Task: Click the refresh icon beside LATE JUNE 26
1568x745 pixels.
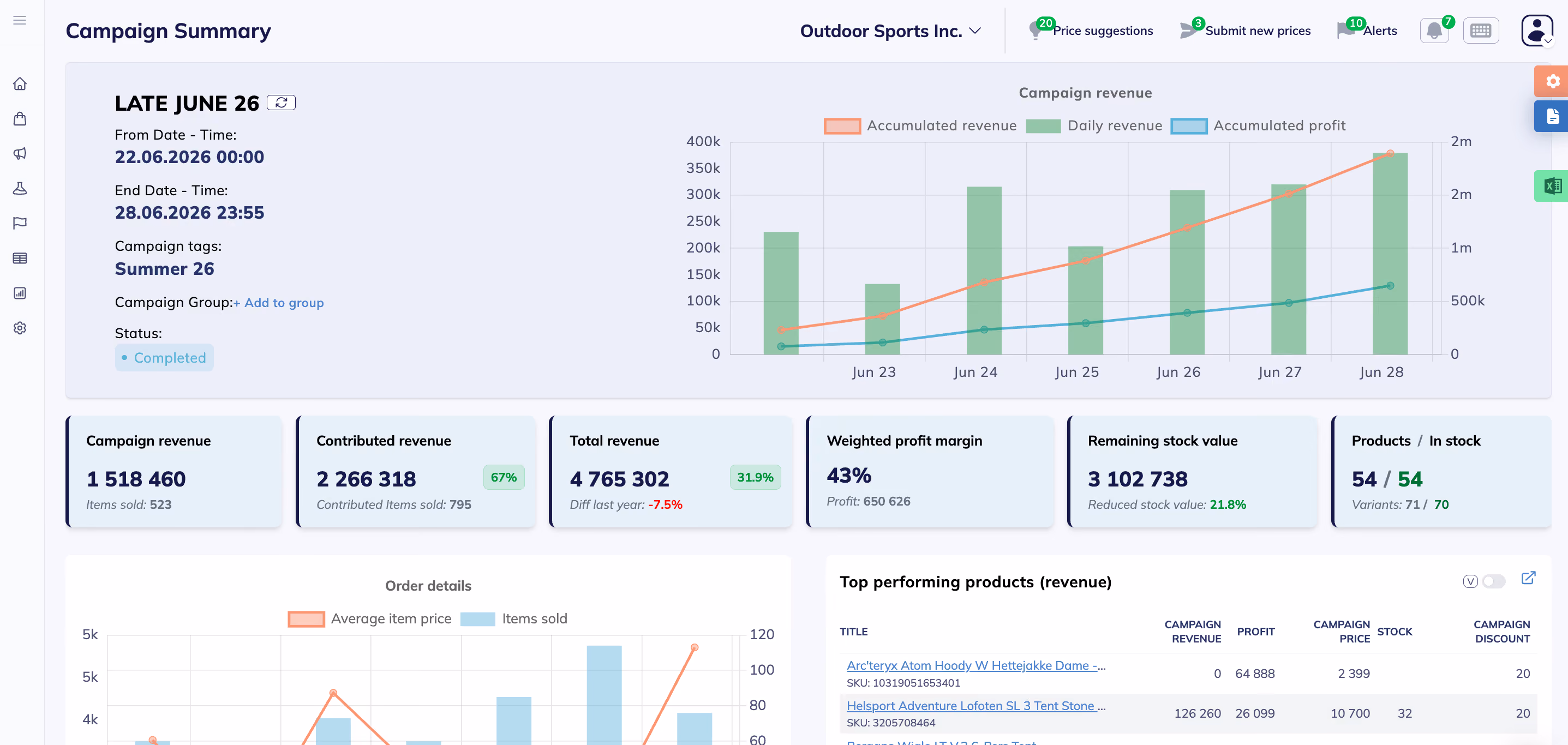Action: click(281, 102)
